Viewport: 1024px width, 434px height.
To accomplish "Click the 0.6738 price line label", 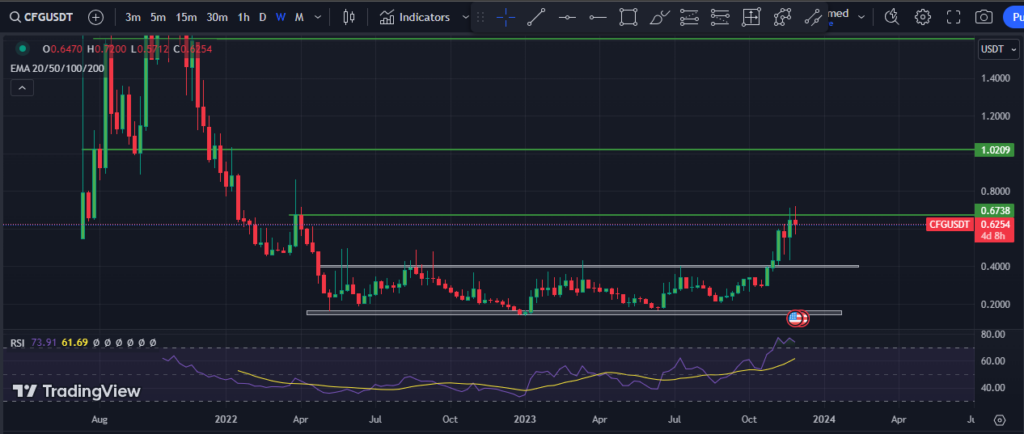I will 993,210.
